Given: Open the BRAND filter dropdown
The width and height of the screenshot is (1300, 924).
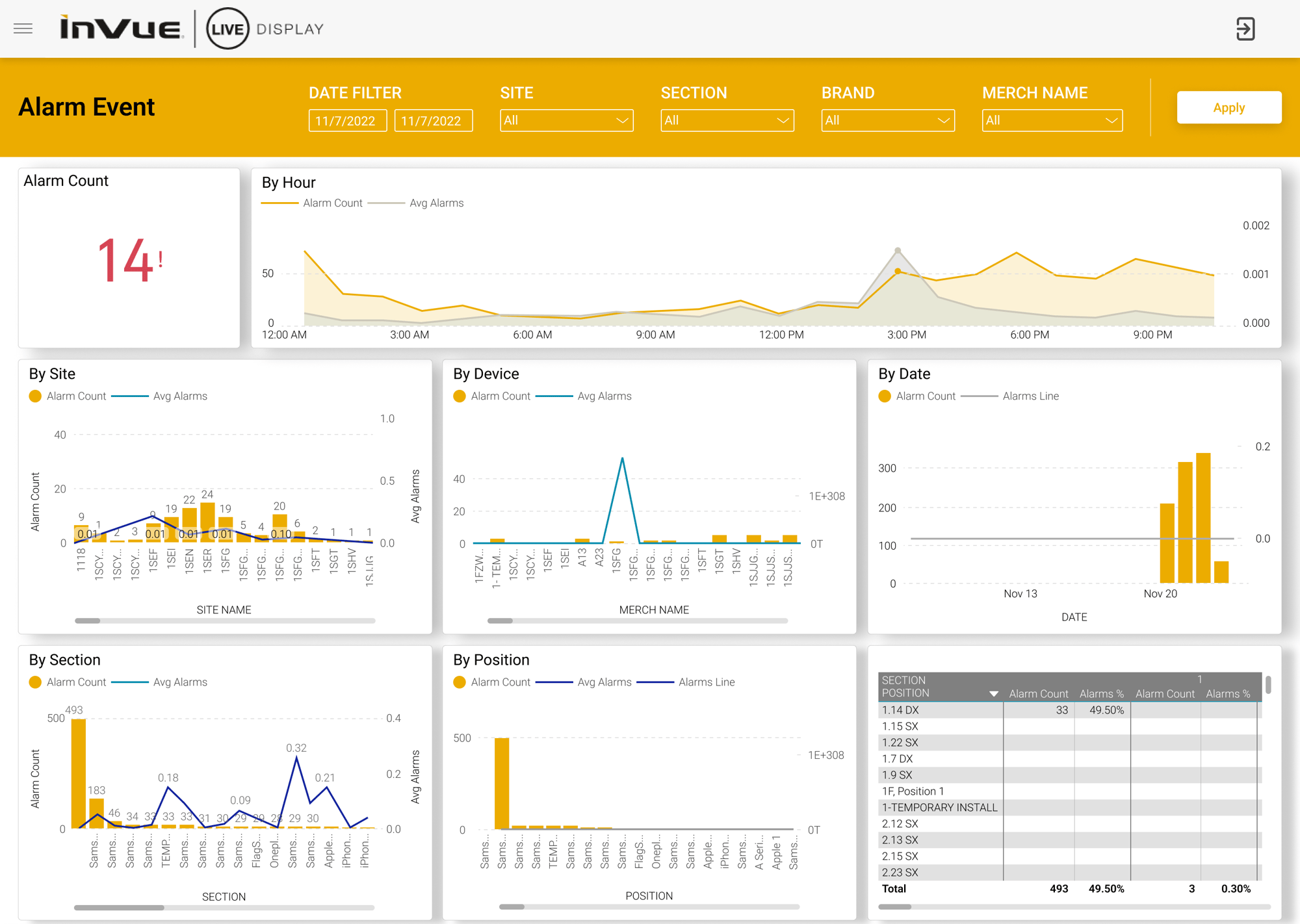Looking at the screenshot, I should tap(887, 120).
